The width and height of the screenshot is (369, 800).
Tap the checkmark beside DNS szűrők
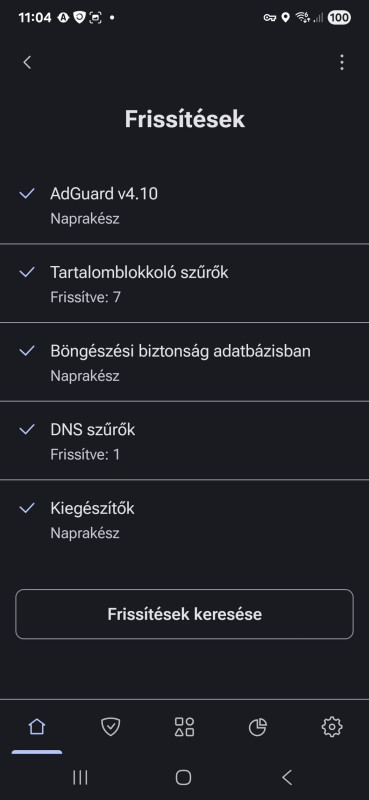pyautogui.click(x=27, y=430)
